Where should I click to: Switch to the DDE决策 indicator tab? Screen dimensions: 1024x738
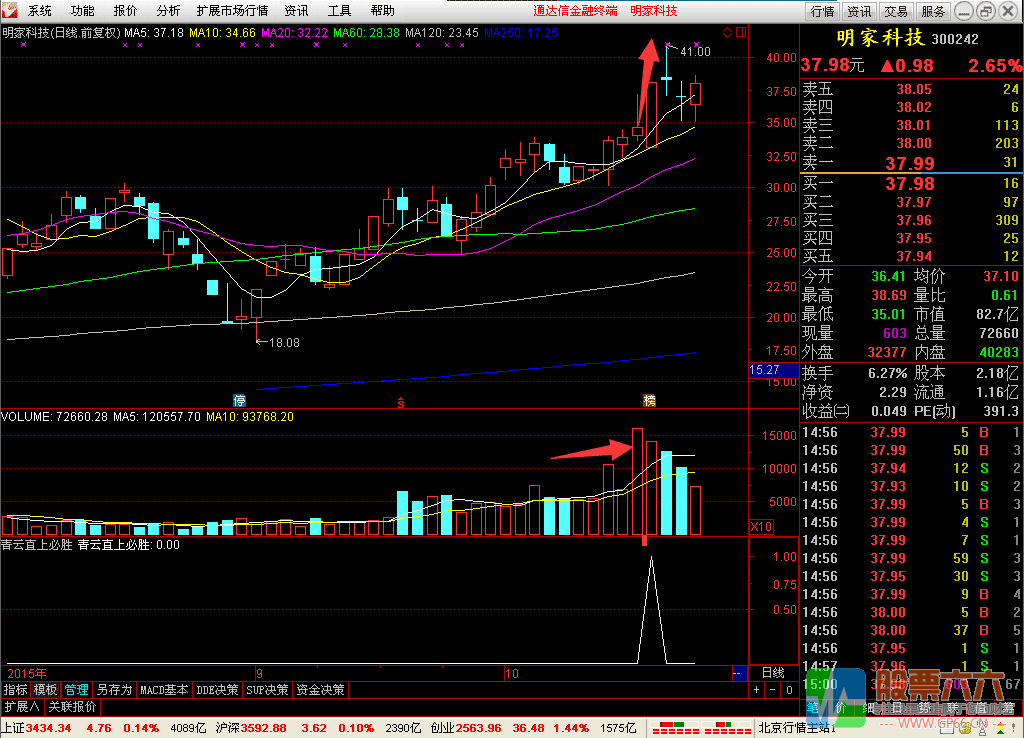click(x=217, y=690)
